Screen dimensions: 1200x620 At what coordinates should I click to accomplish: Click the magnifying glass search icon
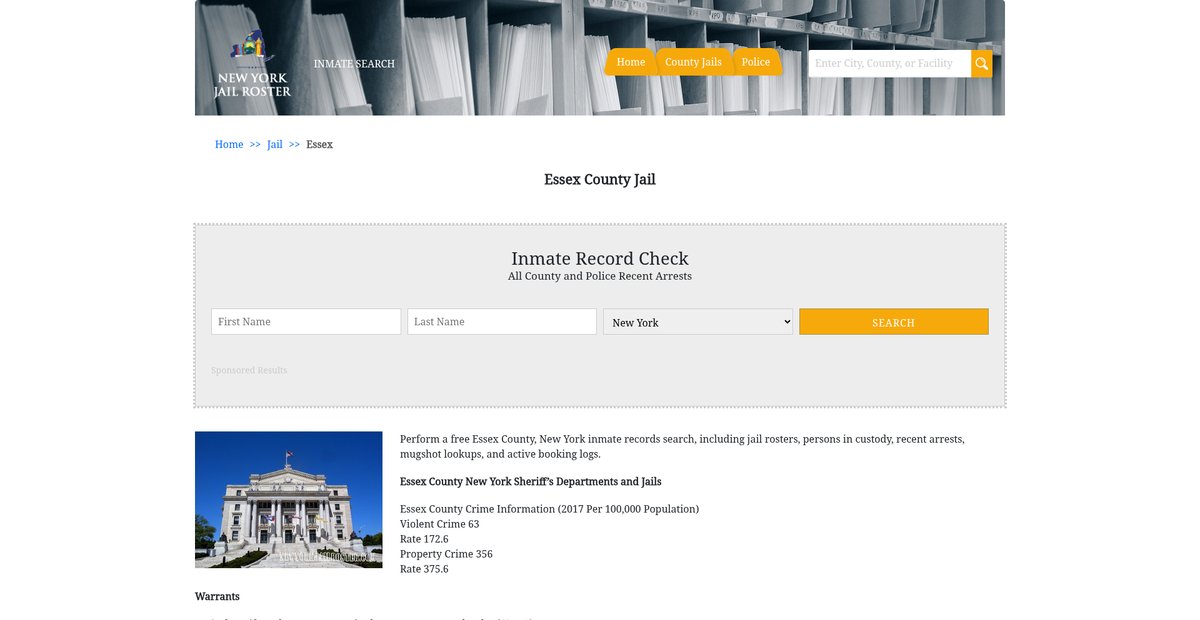pyautogui.click(x=982, y=64)
